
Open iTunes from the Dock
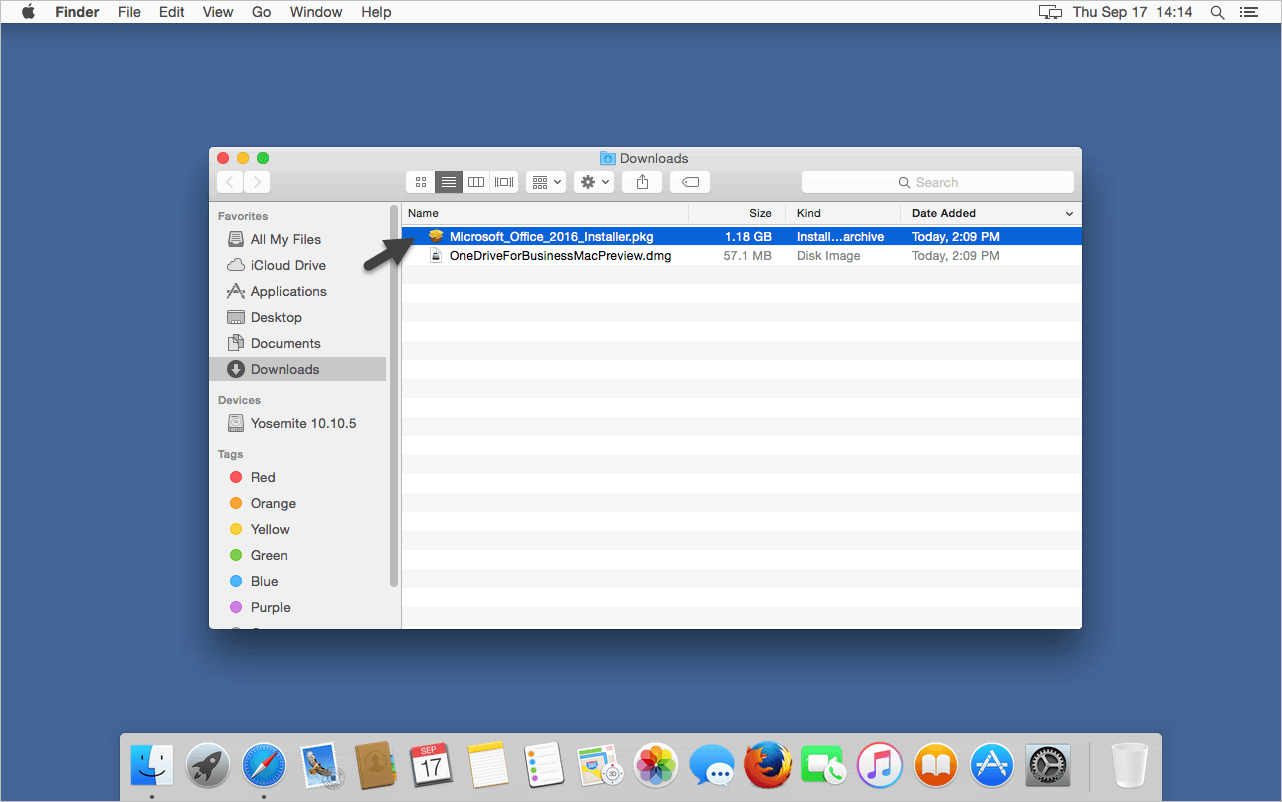point(880,767)
